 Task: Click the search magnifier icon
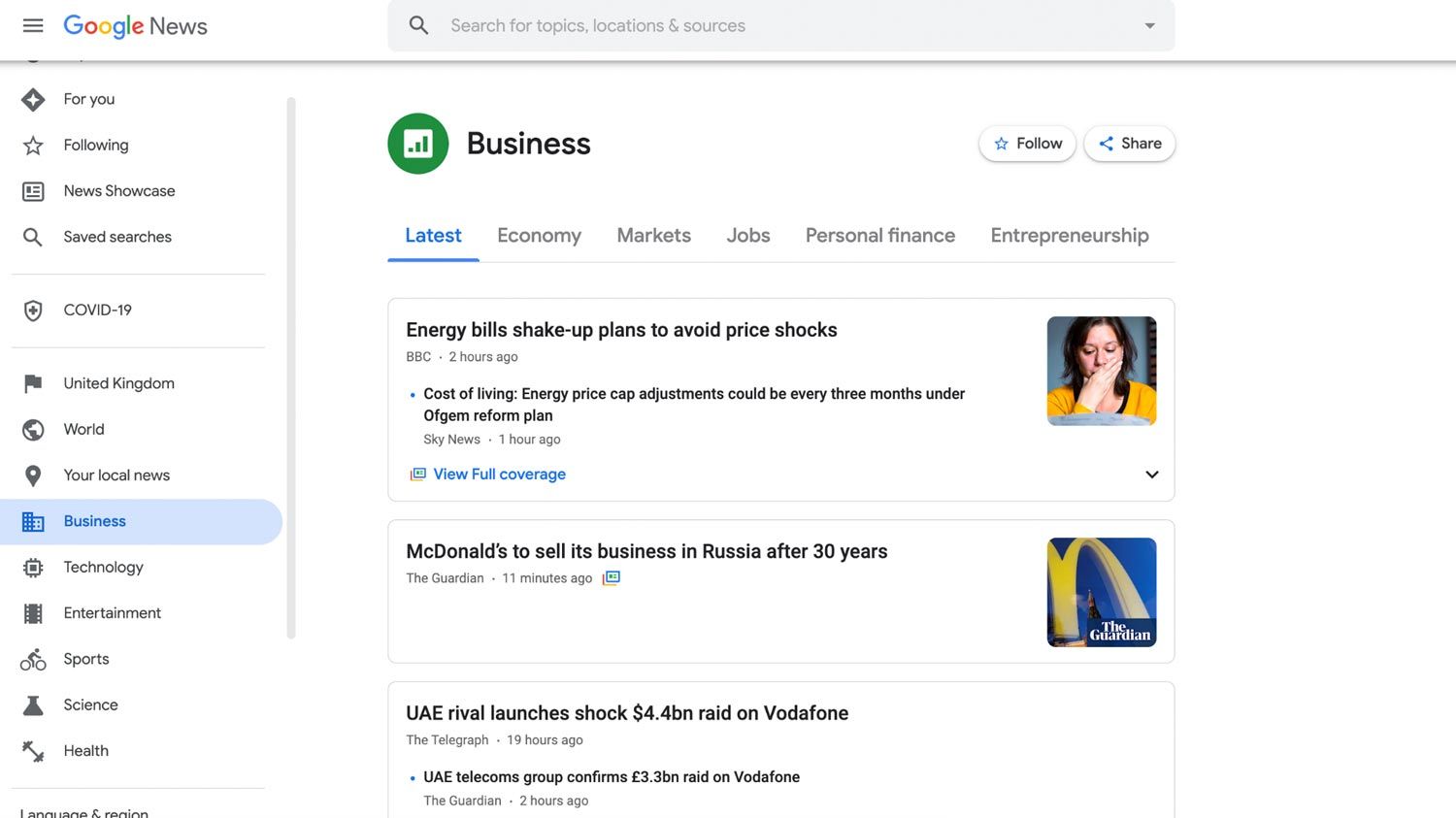coord(418,25)
